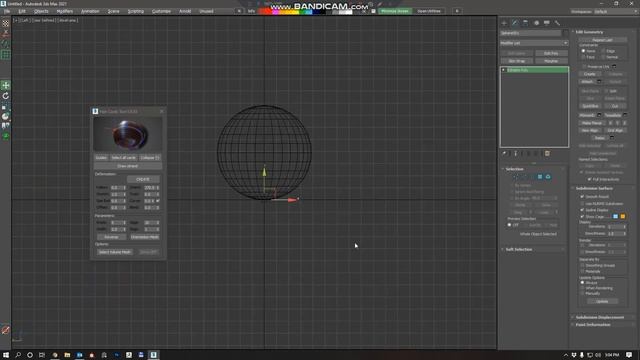Open the Modifiers menu
Screen dimensions: 640x360
[64, 11]
